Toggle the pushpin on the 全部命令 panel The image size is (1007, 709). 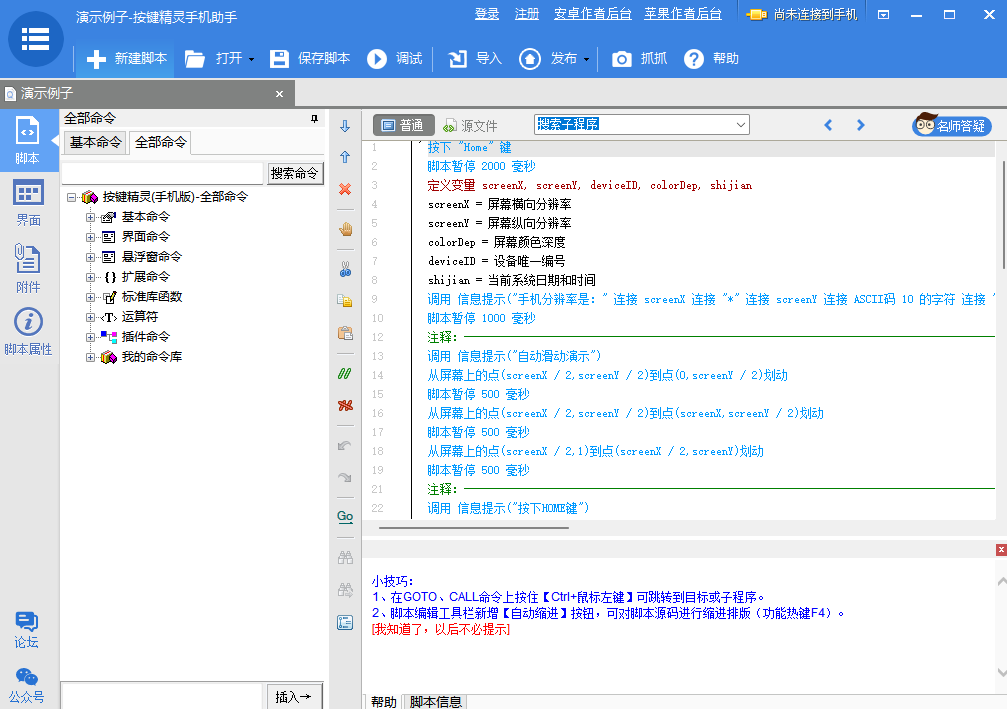tap(315, 118)
